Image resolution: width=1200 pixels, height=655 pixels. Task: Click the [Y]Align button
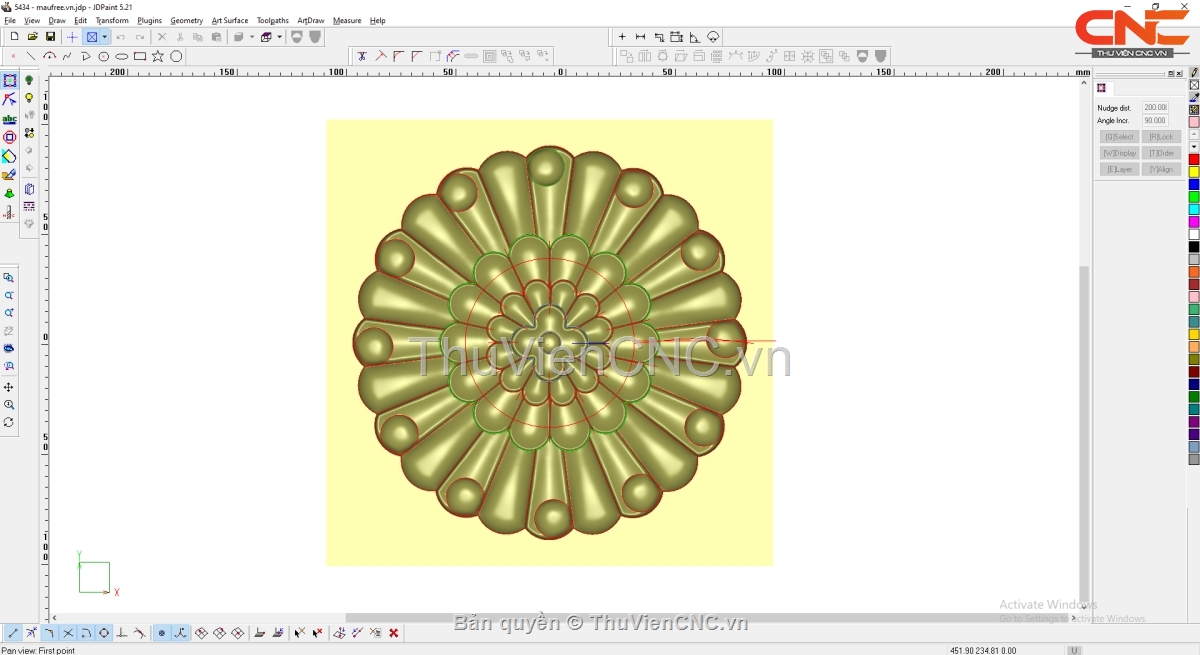(x=1162, y=169)
